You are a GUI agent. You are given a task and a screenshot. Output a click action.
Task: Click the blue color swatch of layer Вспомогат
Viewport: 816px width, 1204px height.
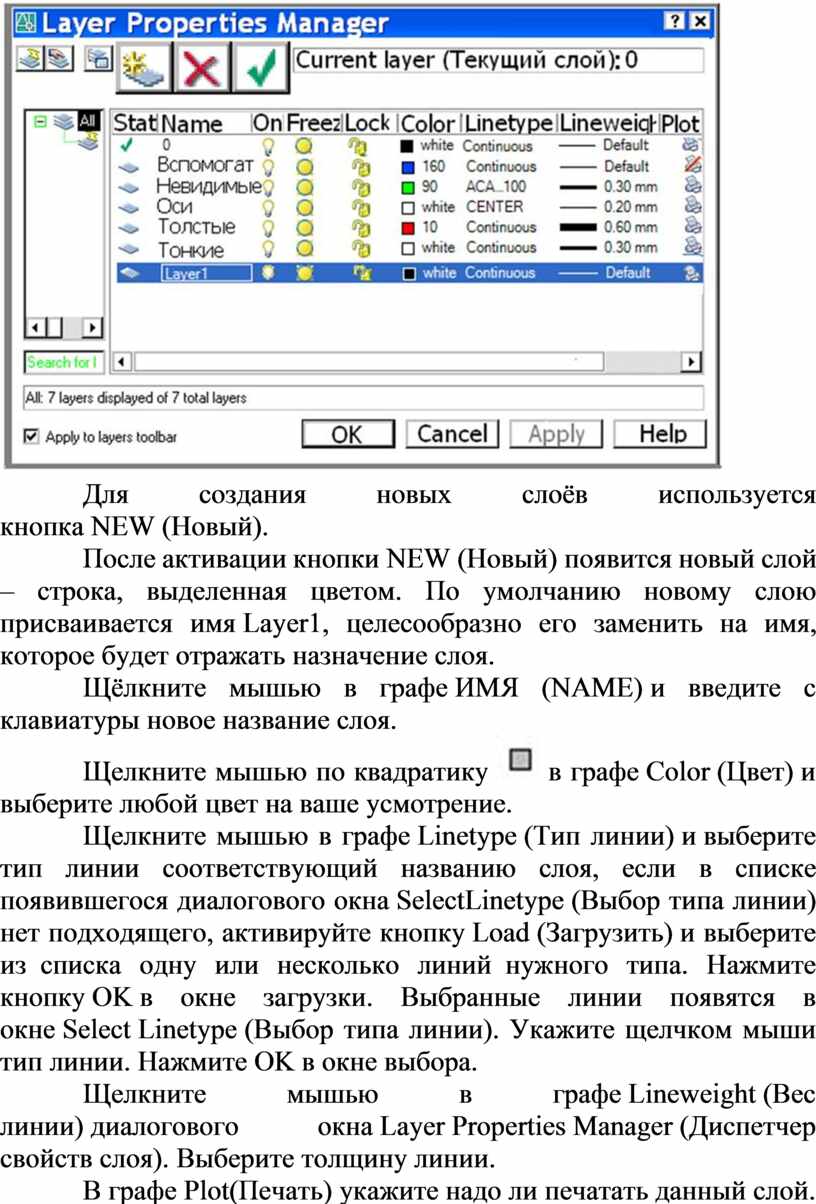click(x=407, y=167)
